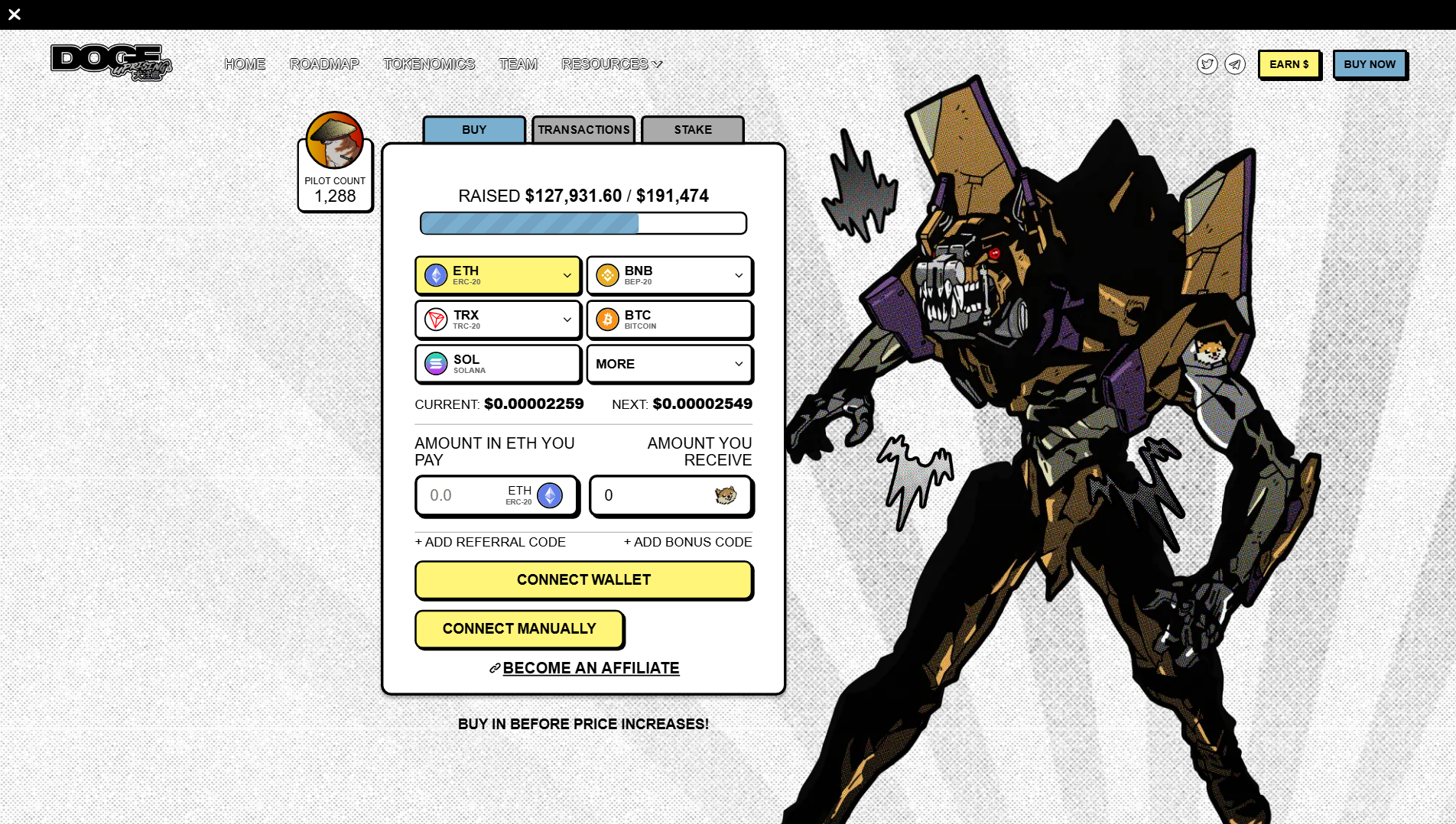Expand the Resources menu chevron
The height and width of the screenshot is (824, 1456).
pyautogui.click(x=658, y=64)
